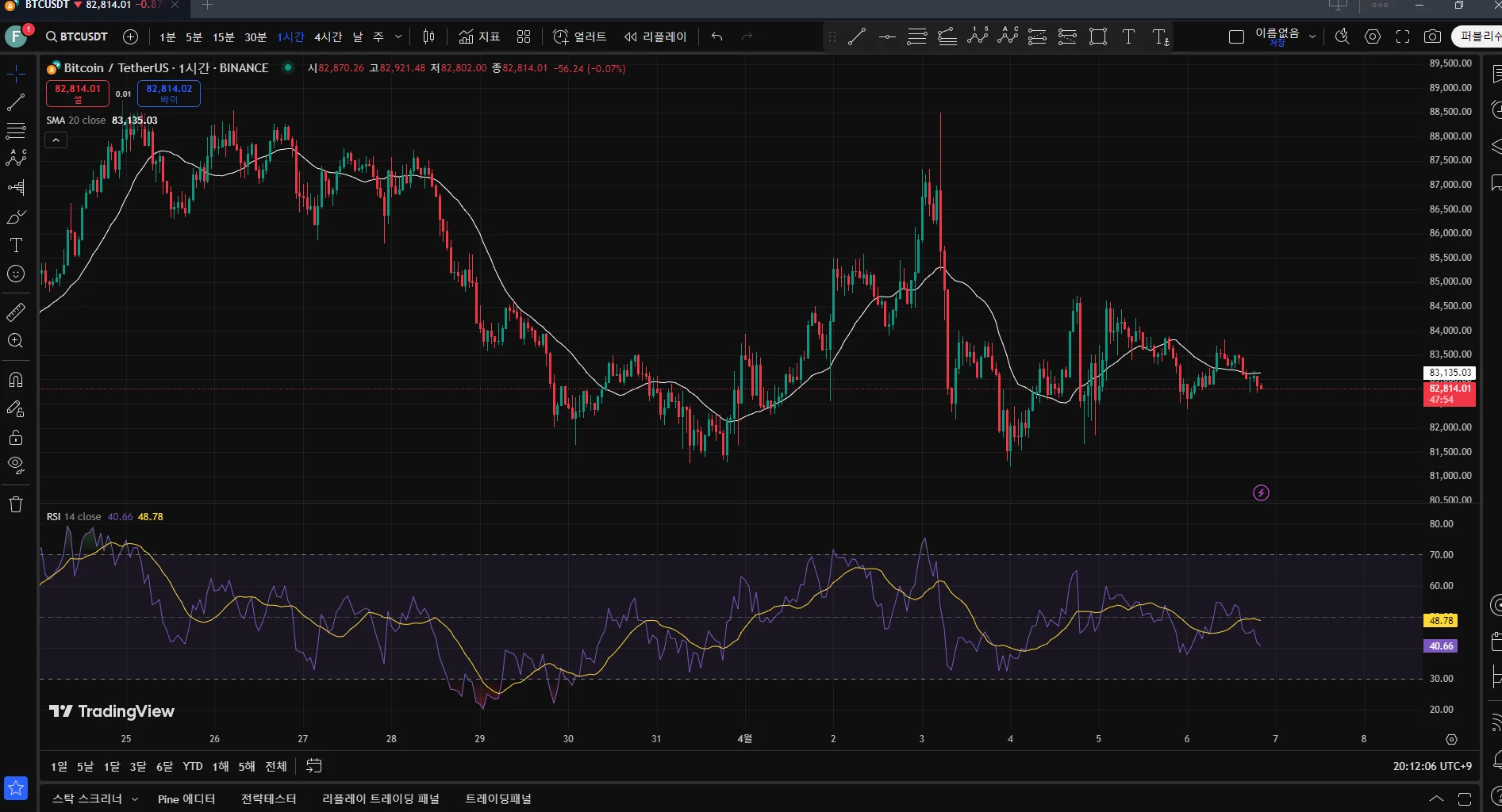Click the red sell price 82,814.01 box

[78, 93]
